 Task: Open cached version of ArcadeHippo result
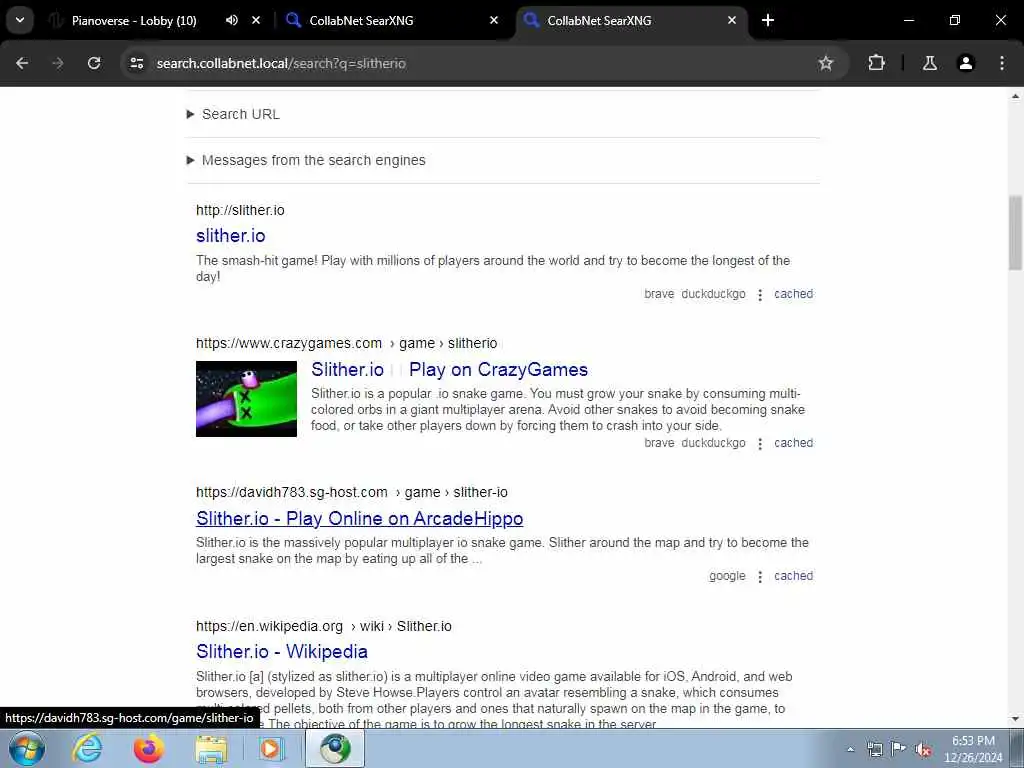(793, 576)
